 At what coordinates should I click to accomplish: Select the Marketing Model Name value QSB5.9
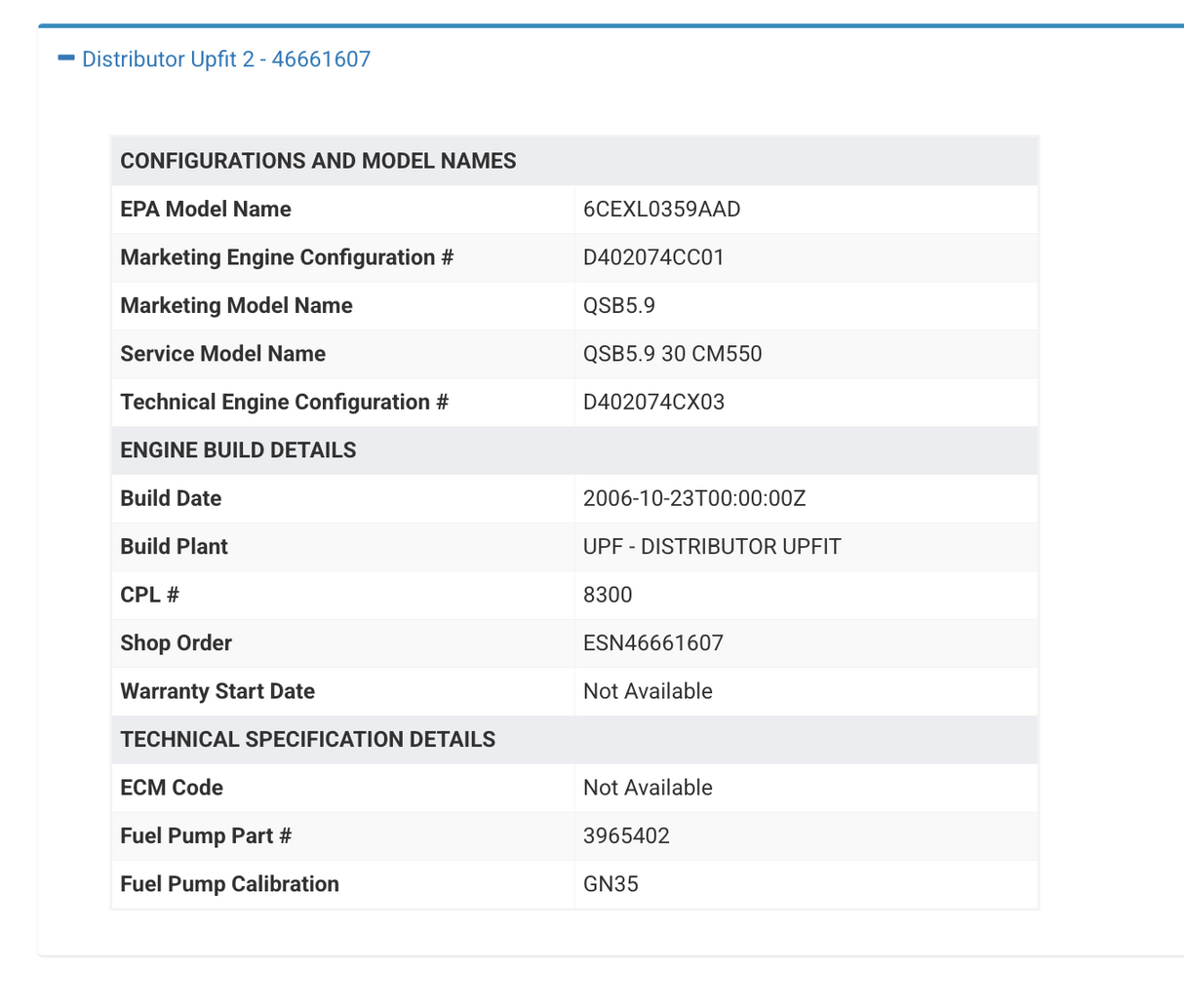[x=618, y=306]
